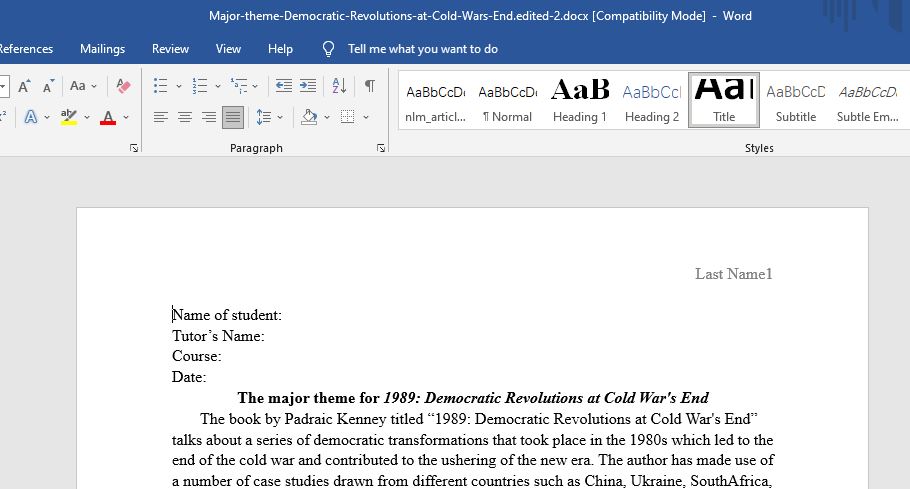
Task: Click the Tell me what you want to do box
Action: click(x=422, y=49)
